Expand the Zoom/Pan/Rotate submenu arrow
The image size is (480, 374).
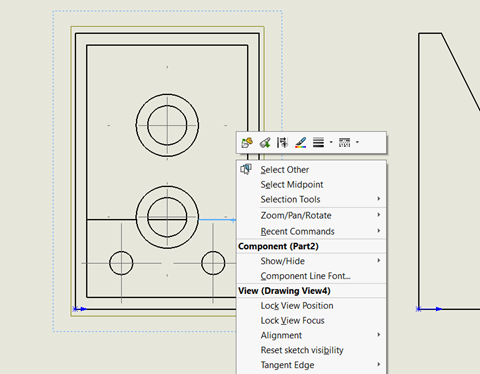379,215
